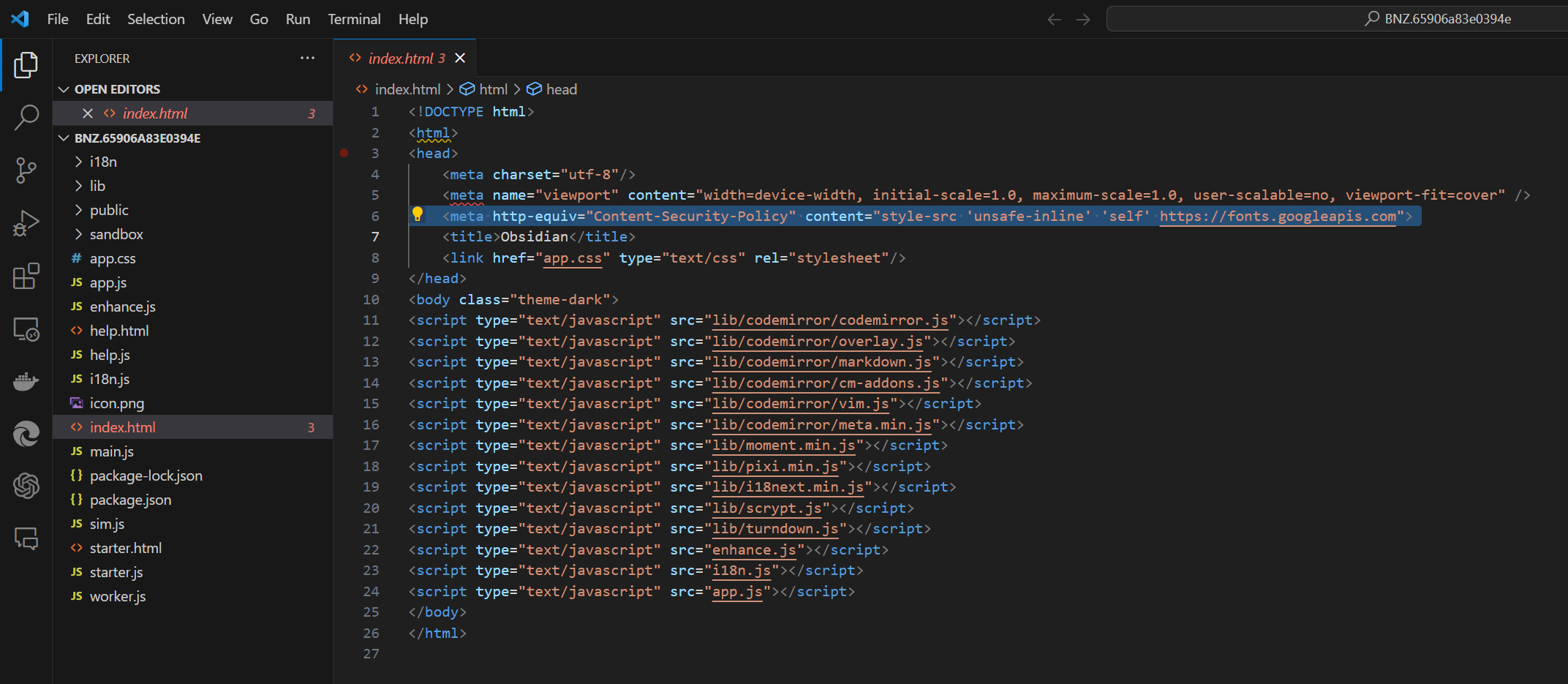Open the Search view in activity bar
Screen dimensions: 1568x684
[x=26, y=117]
